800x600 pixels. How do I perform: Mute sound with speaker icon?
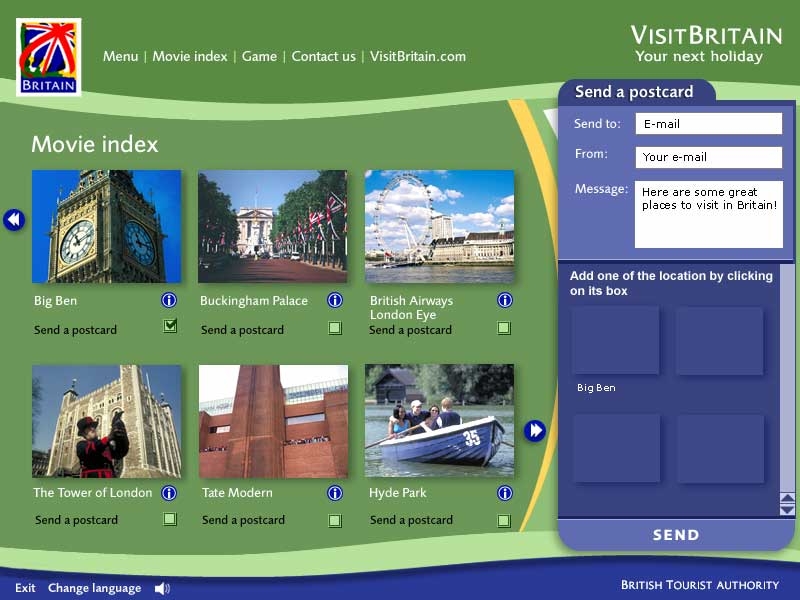(x=162, y=588)
